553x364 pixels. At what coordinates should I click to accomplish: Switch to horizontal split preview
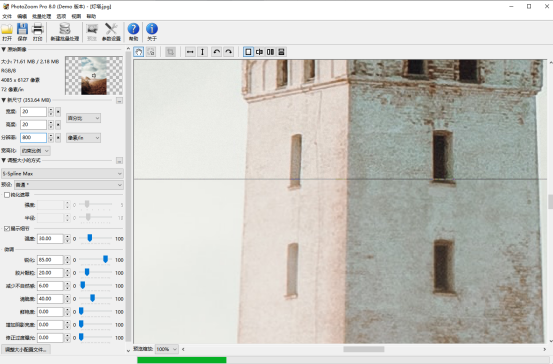(x=281, y=52)
